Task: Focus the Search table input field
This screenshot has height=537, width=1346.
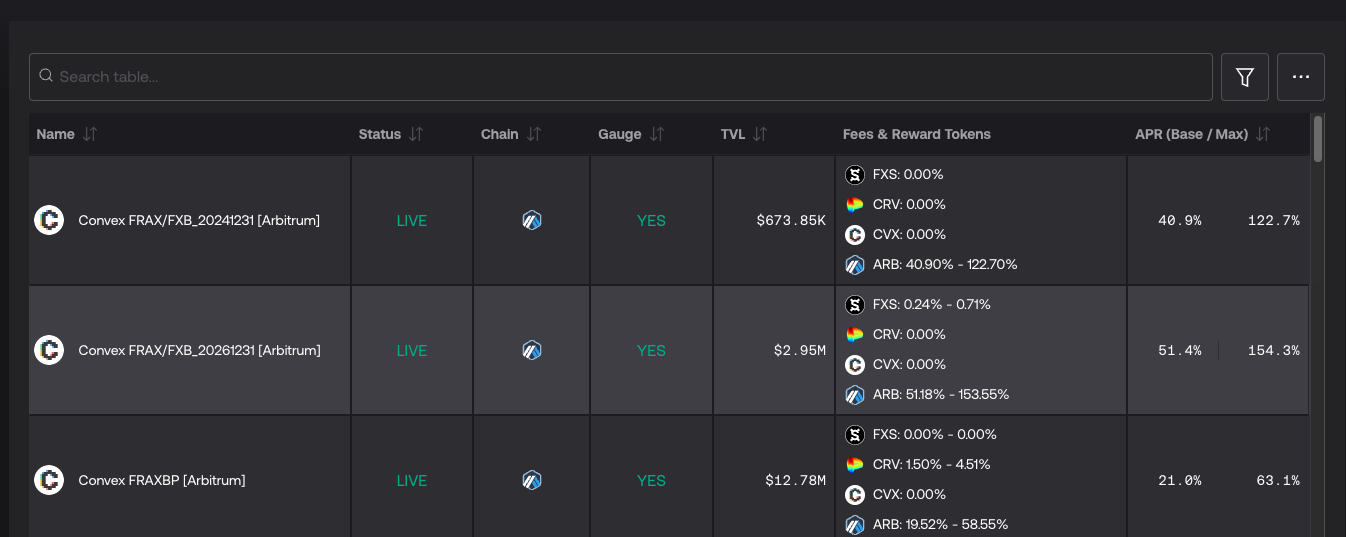Action: tap(630, 77)
